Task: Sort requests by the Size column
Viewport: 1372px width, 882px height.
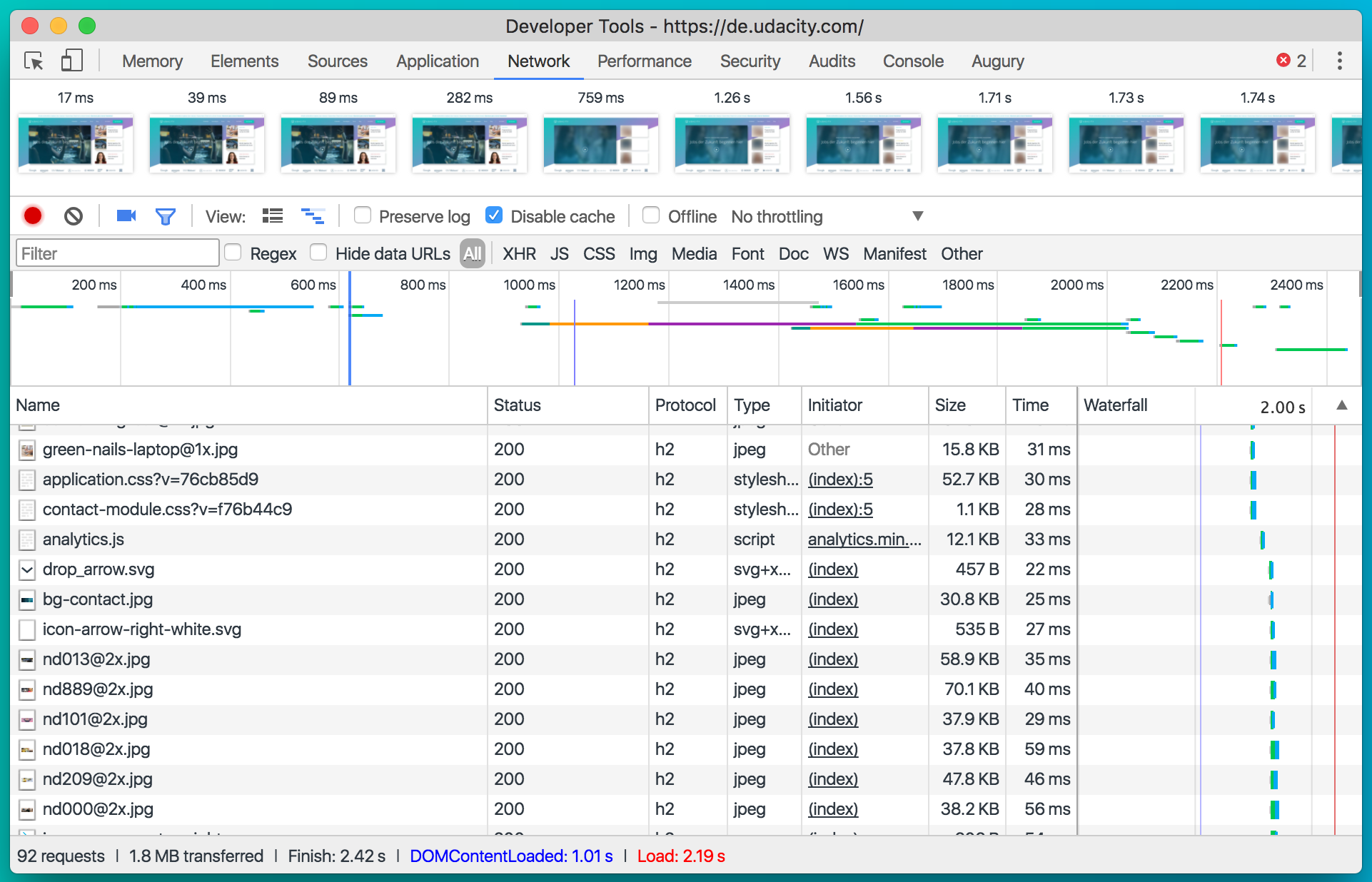Action: (950, 405)
